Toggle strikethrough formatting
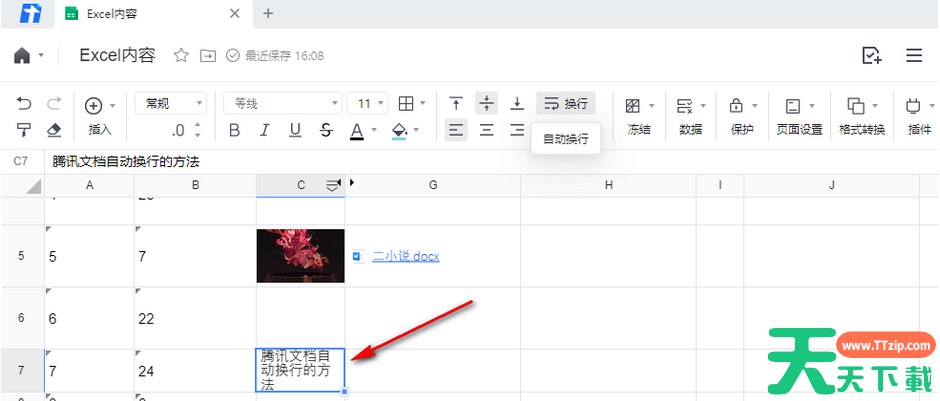Viewport: 940px width, 401px height. pyautogui.click(x=326, y=130)
